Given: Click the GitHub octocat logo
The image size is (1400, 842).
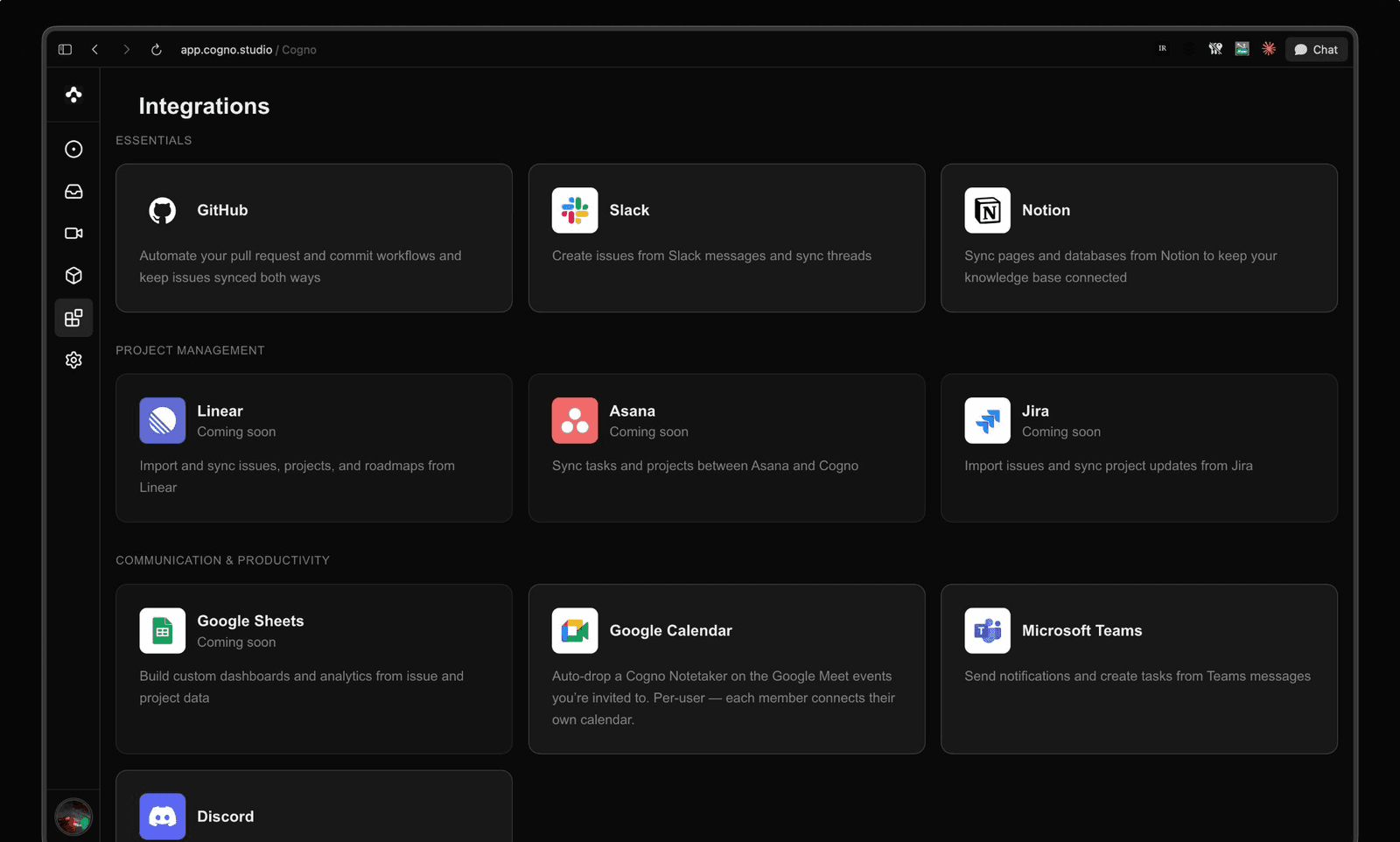Looking at the screenshot, I should point(163,210).
